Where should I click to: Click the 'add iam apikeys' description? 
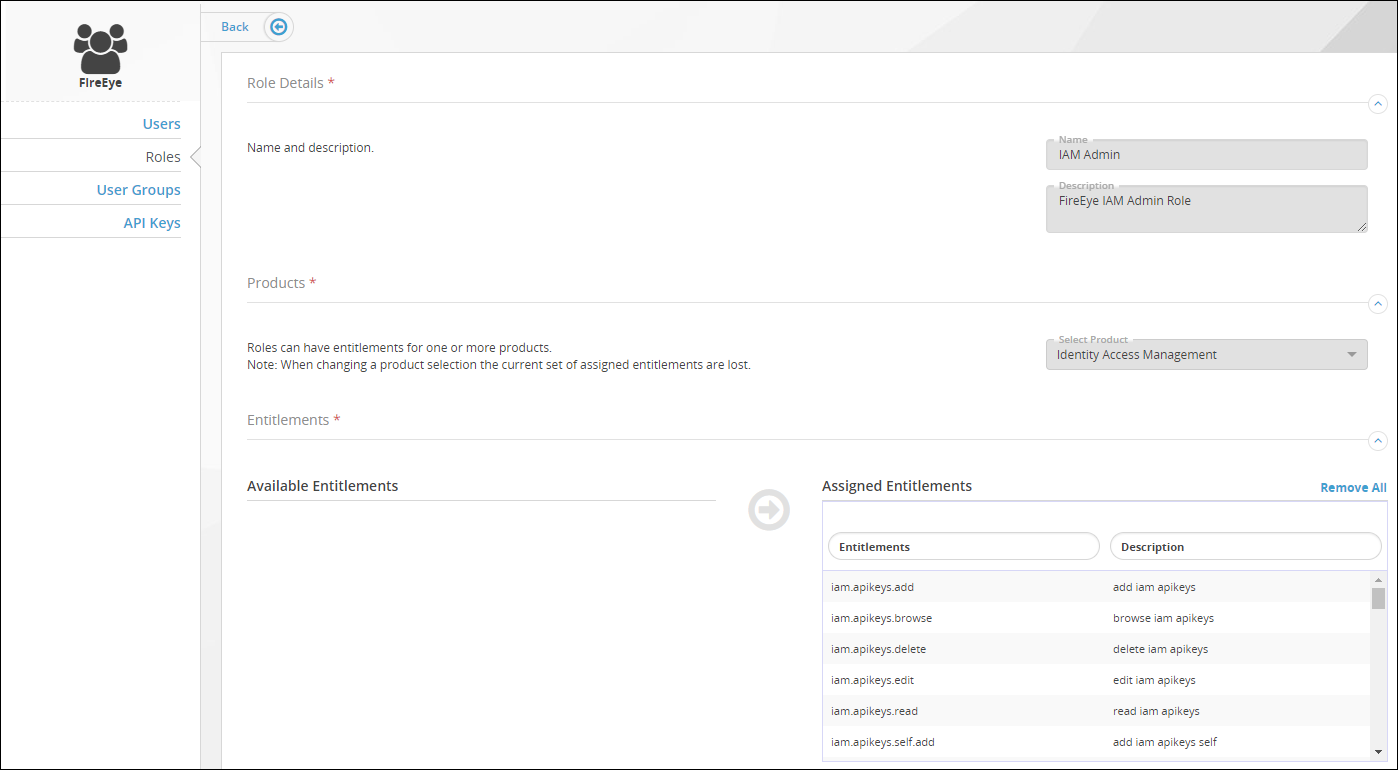point(1154,587)
